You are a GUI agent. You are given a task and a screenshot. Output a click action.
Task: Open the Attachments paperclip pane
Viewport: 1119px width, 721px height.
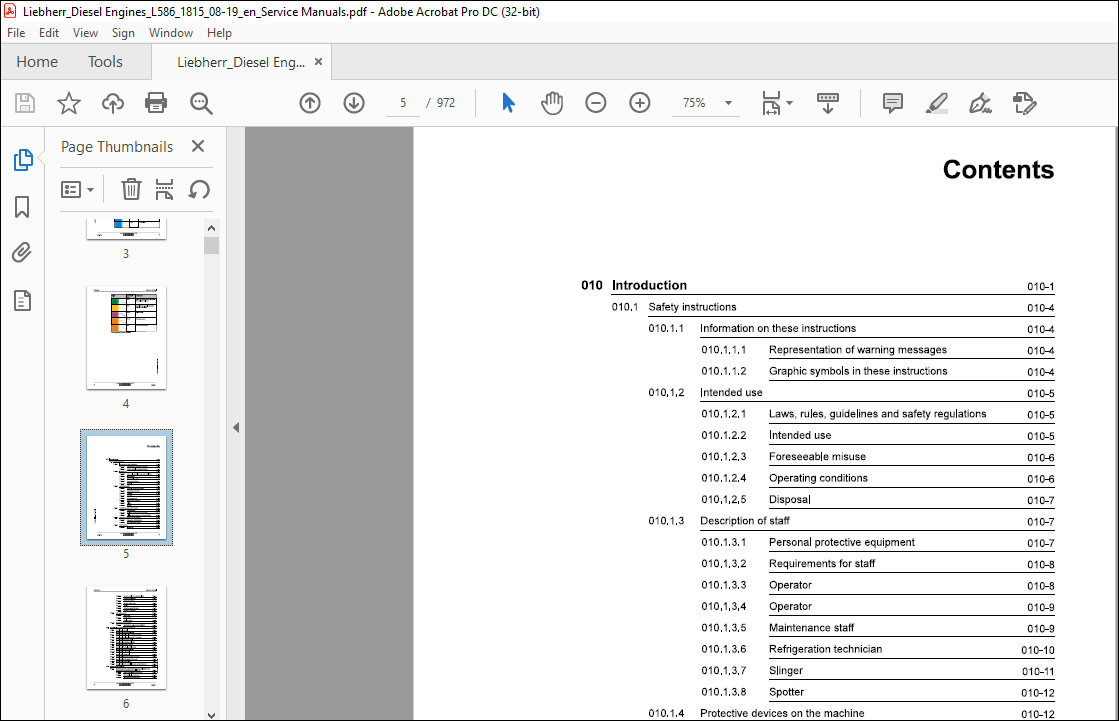(x=22, y=253)
